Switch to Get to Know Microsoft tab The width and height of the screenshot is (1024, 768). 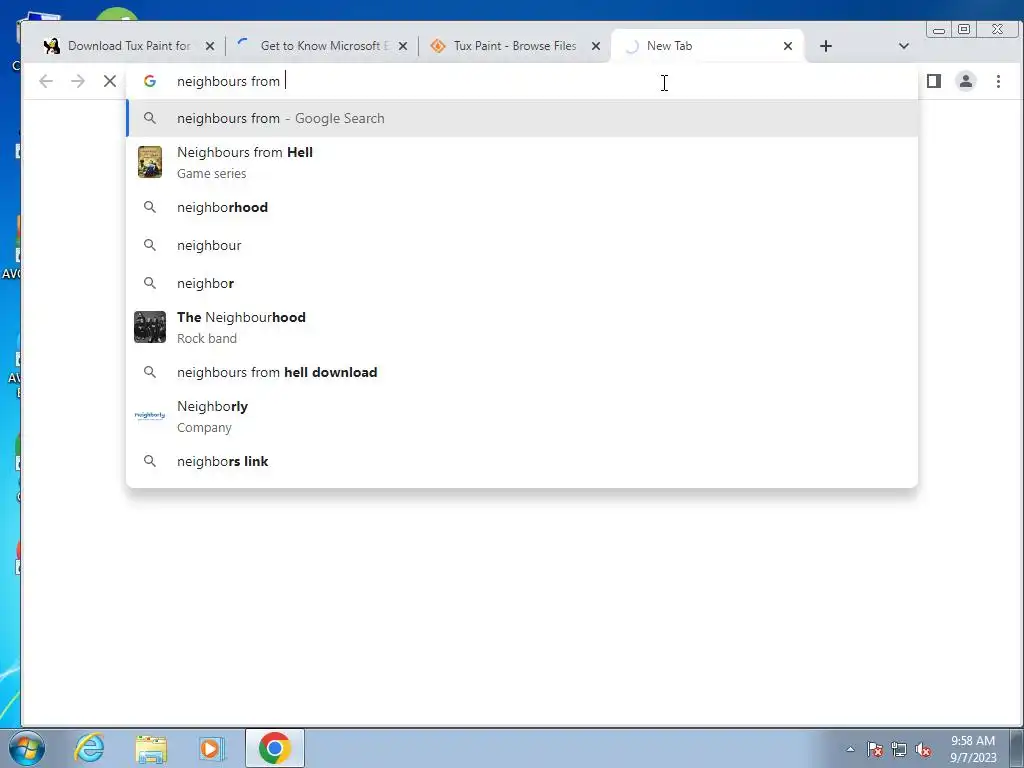click(x=321, y=46)
